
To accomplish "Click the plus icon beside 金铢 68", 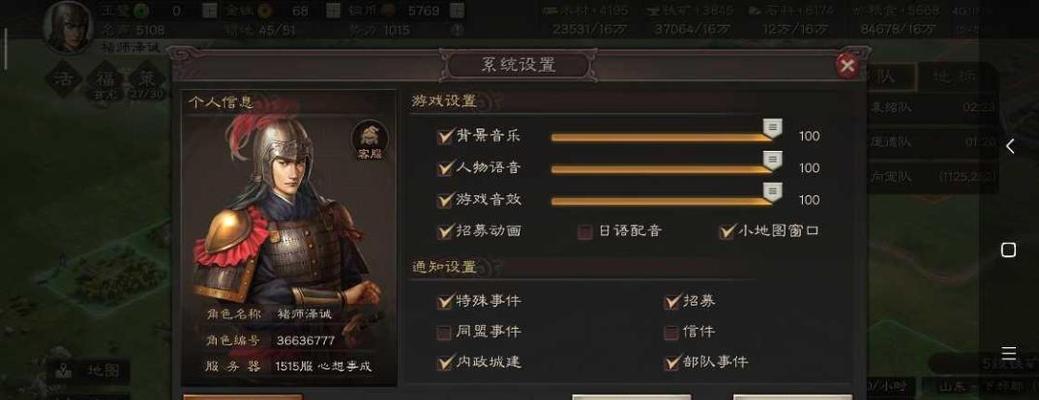I will click(334, 11).
